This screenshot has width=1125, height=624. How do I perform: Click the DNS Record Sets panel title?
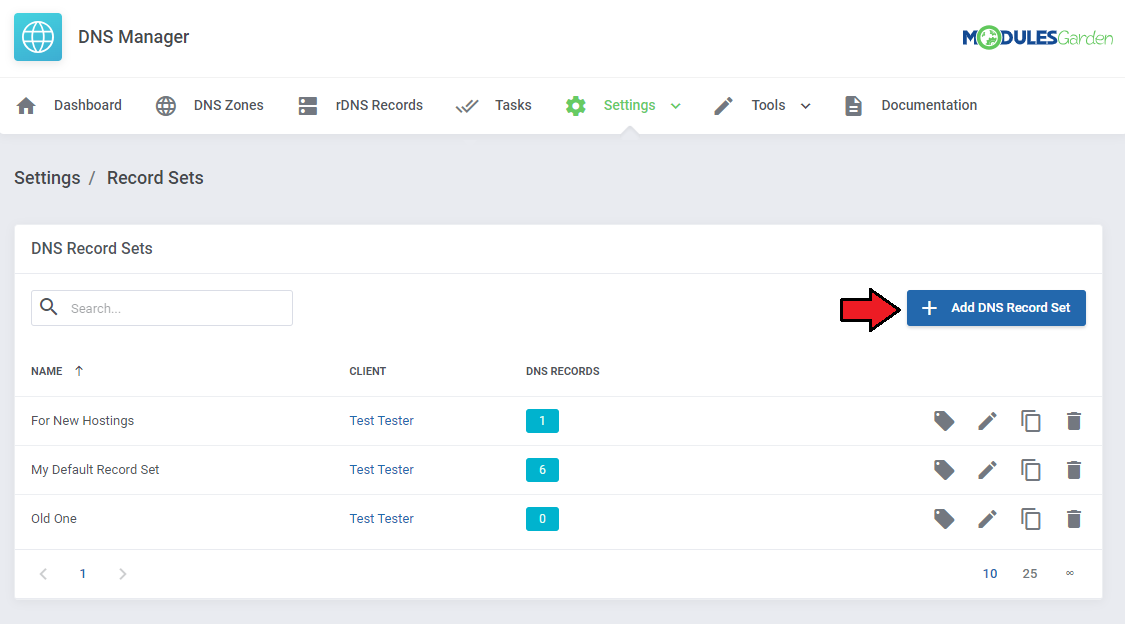(92, 249)
